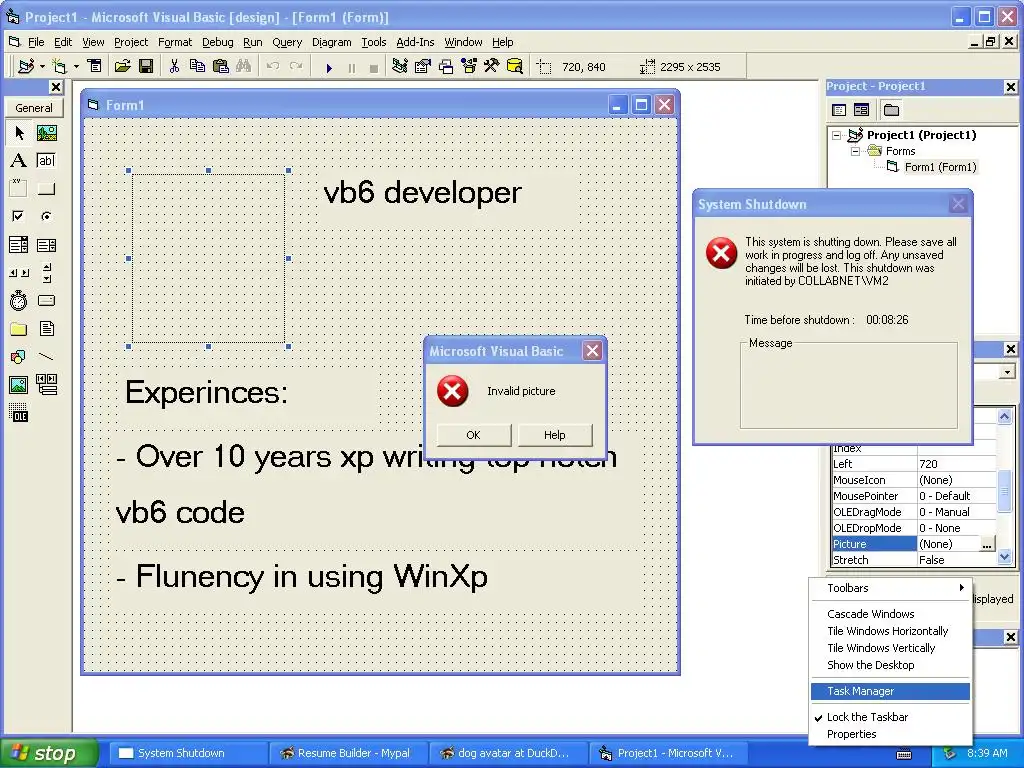Viewport: 1024px width, 768px height.
Task: Select Form1 (Form1) in project tree
Action: pos(940,167)
